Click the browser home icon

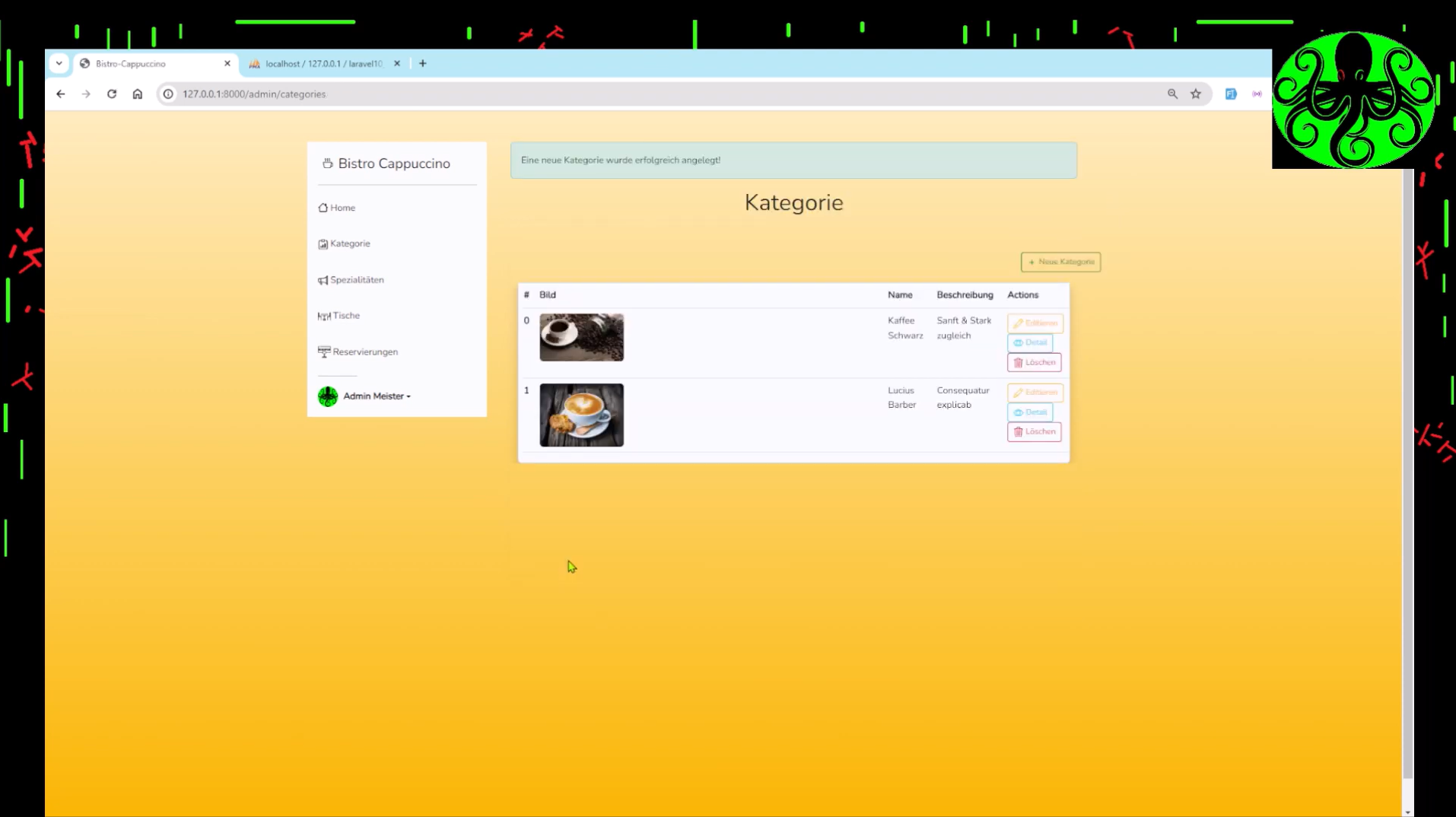click(x=138, y=94)
